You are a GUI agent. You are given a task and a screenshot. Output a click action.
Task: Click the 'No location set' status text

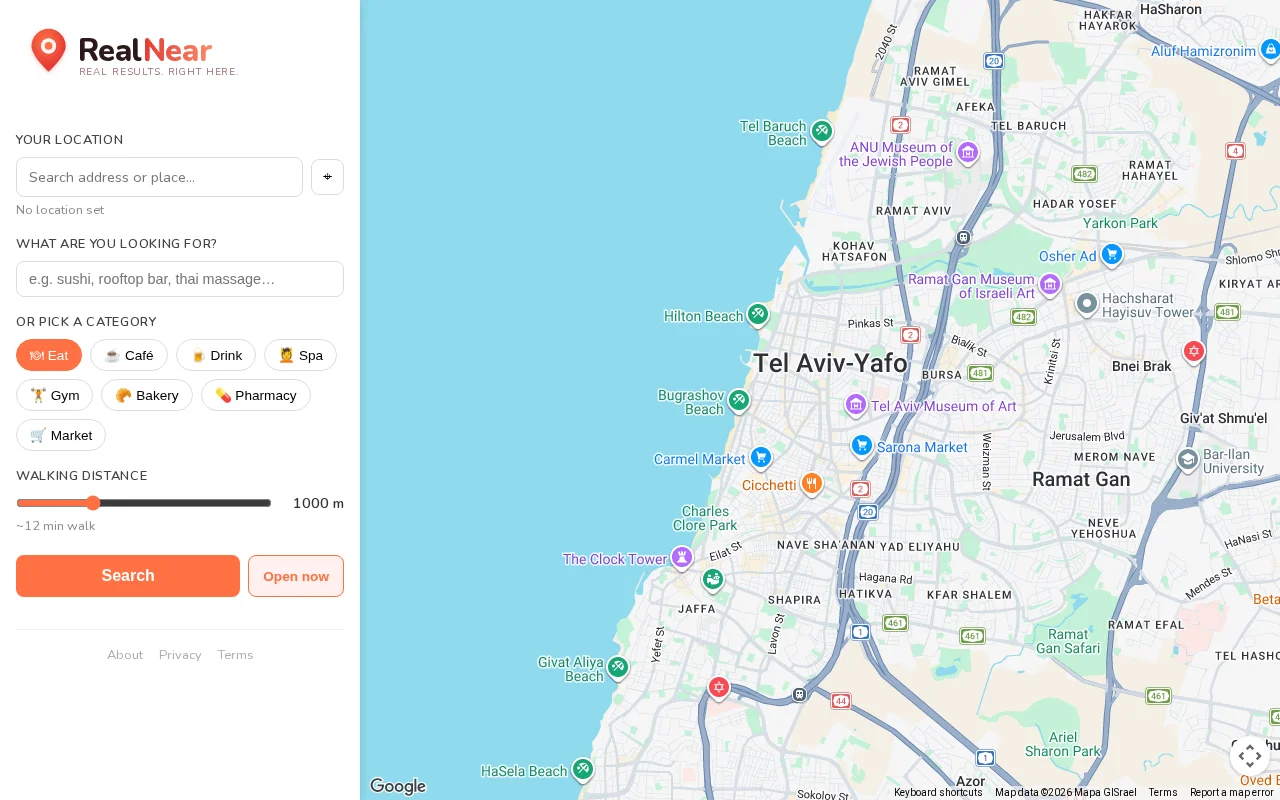click(60, 210)
